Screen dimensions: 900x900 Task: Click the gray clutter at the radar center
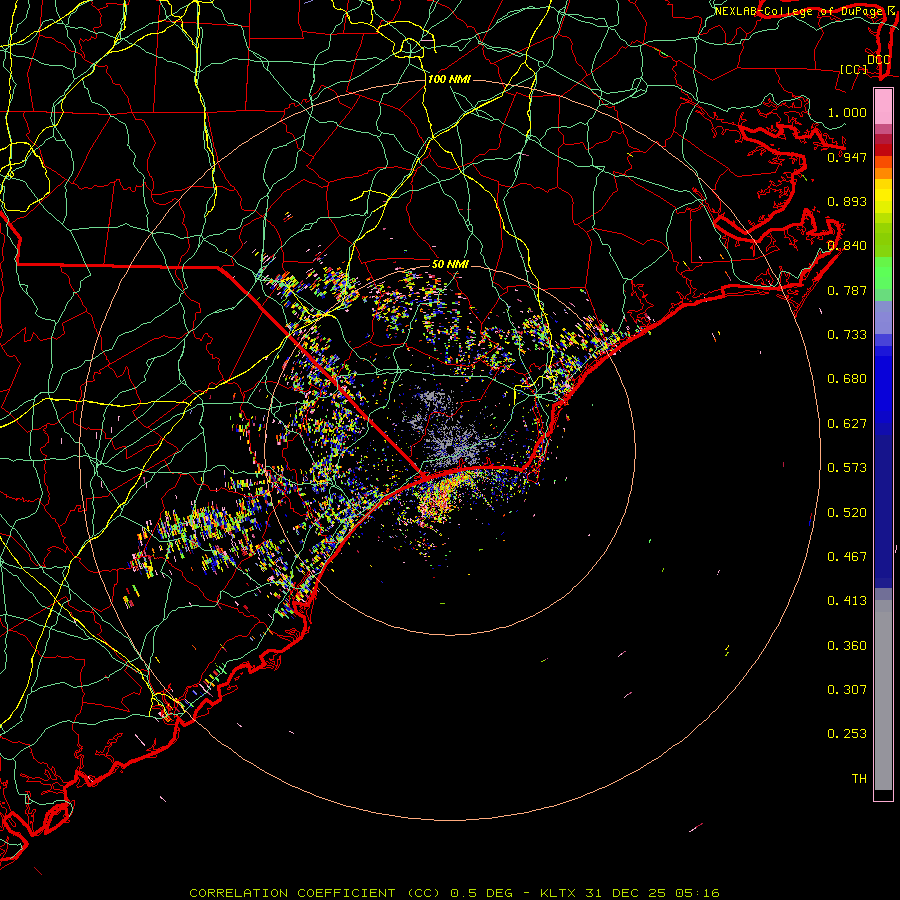[451, 448]
